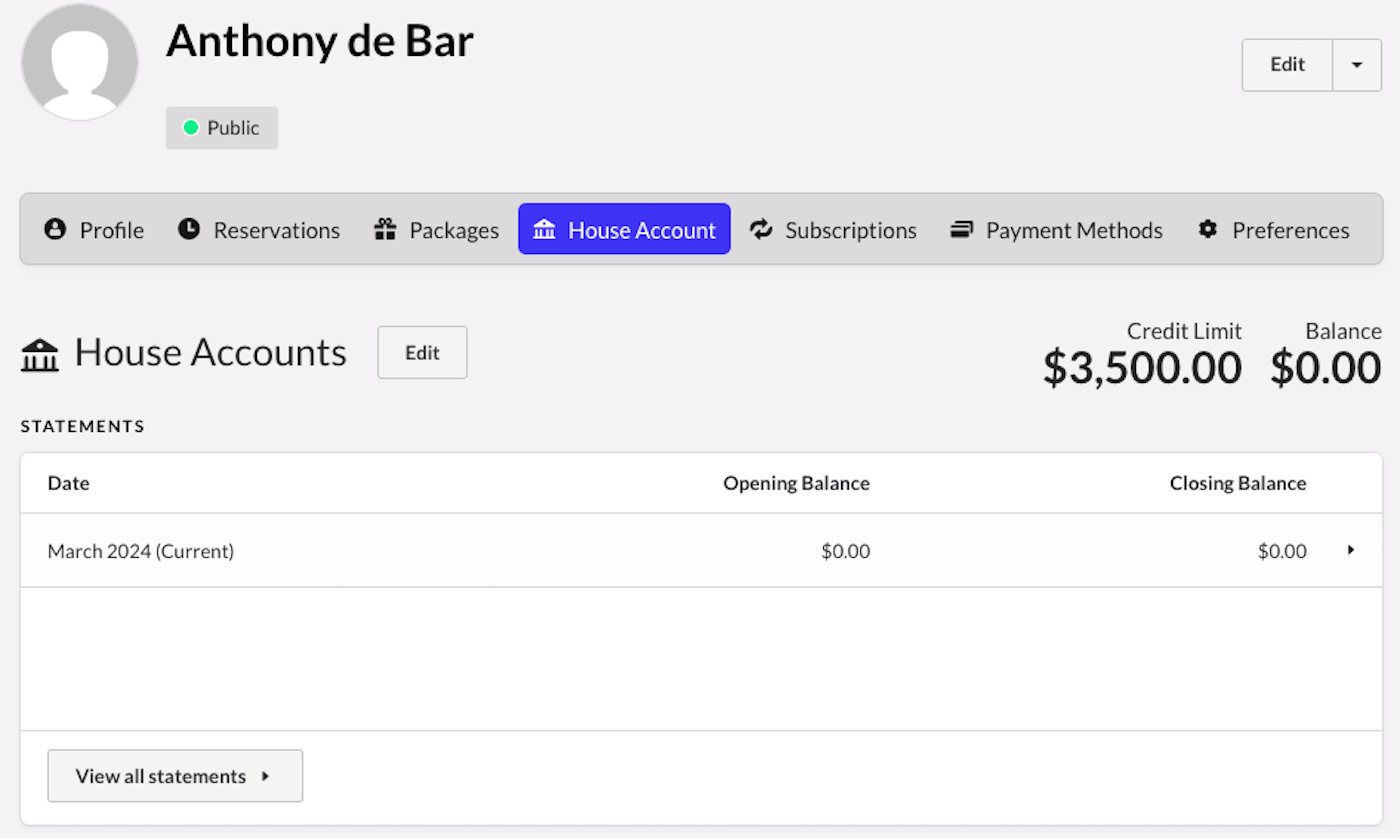
Task: Click the profile avatar placeholder image
Action: coord(80,62)
